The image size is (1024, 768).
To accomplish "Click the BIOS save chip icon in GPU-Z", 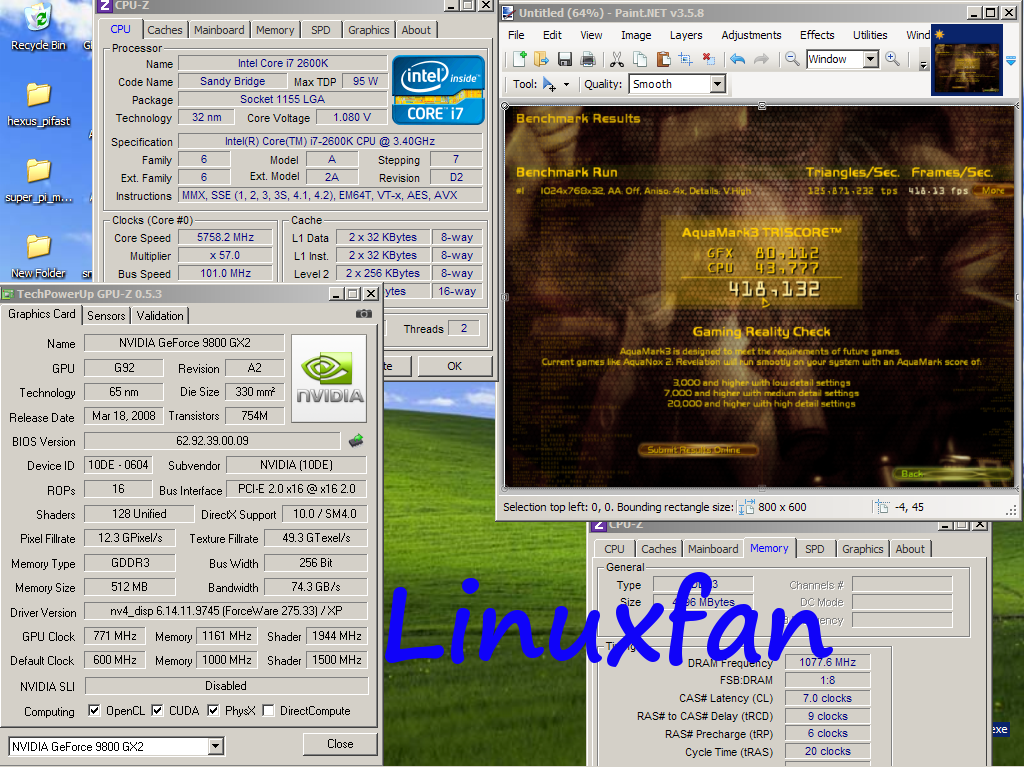I will coord(356,441).
